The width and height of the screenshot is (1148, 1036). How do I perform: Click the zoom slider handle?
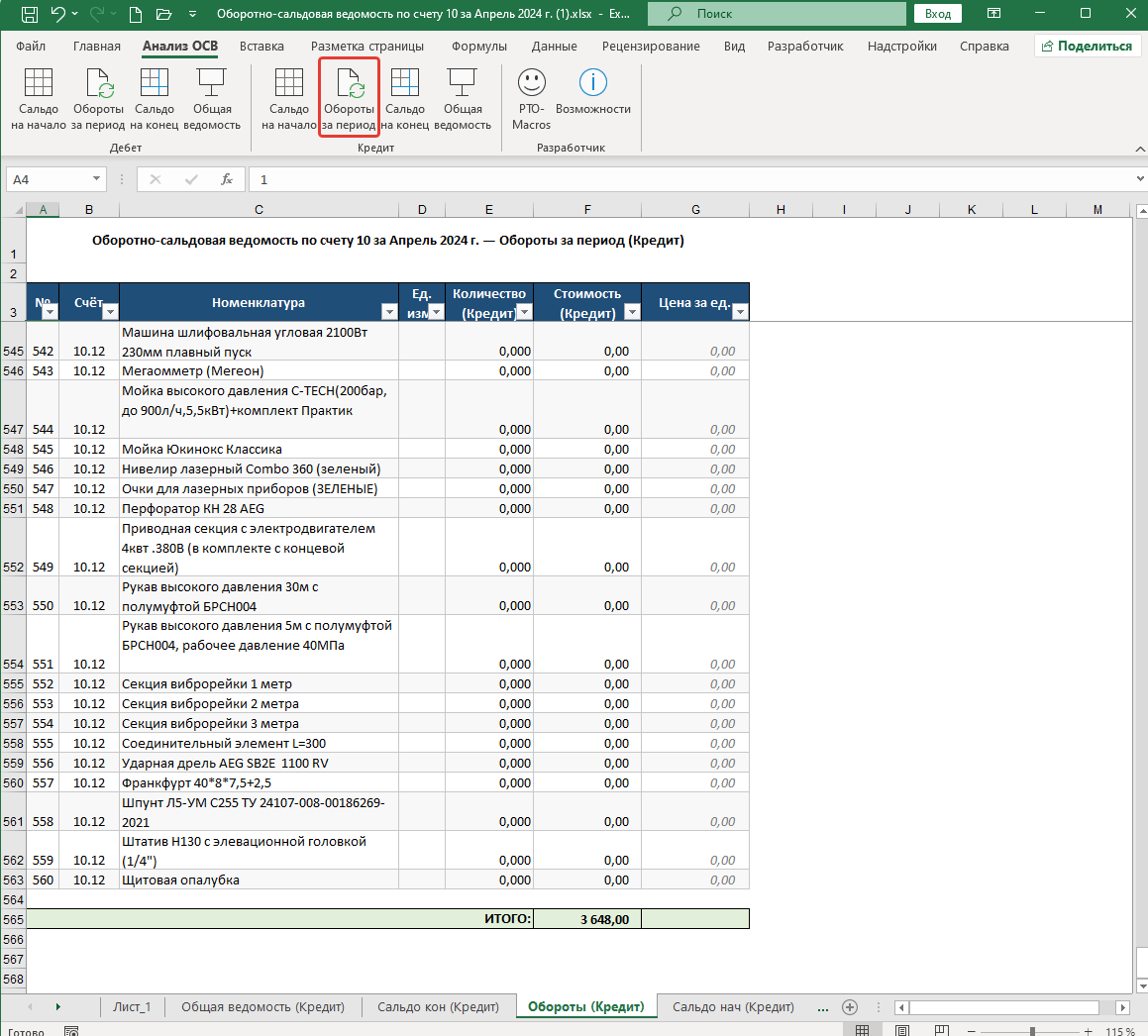click(x=1032, y=1031)
